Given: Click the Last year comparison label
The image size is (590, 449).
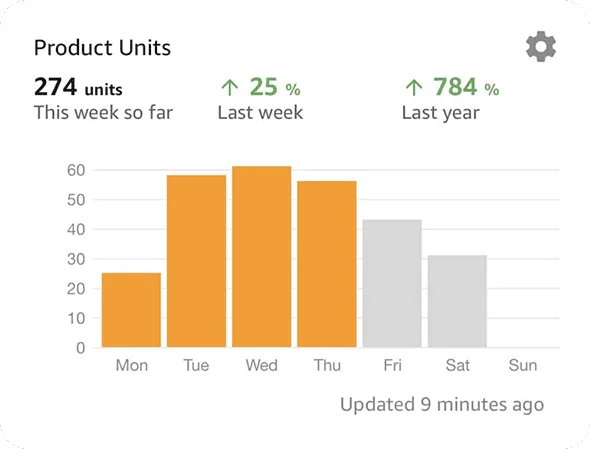Looking at the screenshot, I should (x=441, y=113).
